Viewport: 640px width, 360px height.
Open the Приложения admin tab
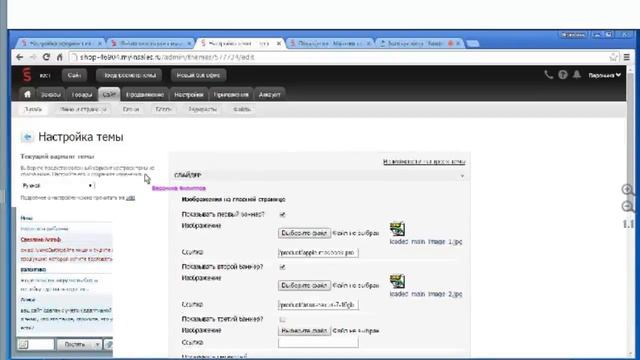point(231,95)
